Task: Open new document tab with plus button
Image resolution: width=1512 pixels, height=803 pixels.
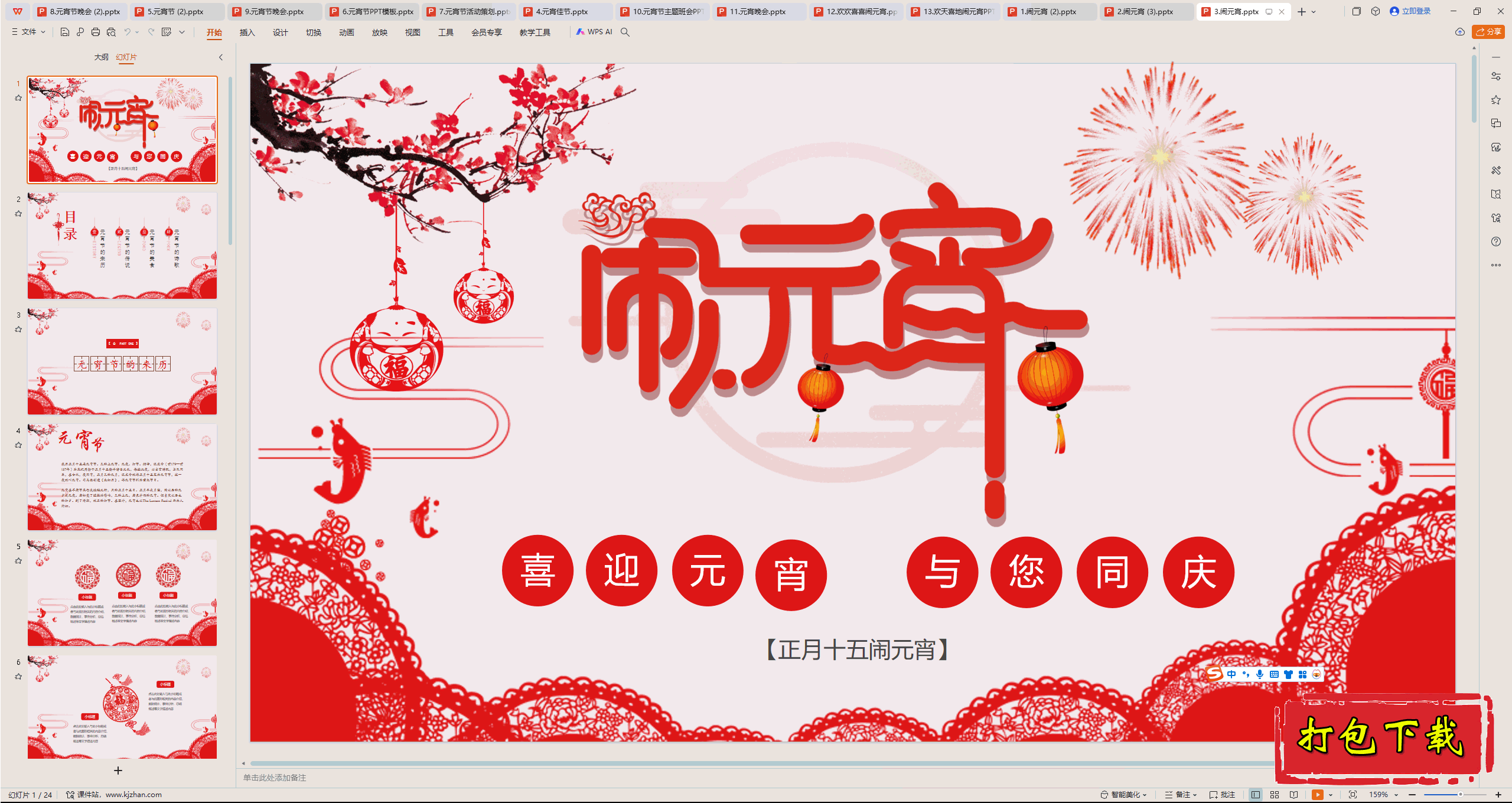Action: click(1302, 11)
